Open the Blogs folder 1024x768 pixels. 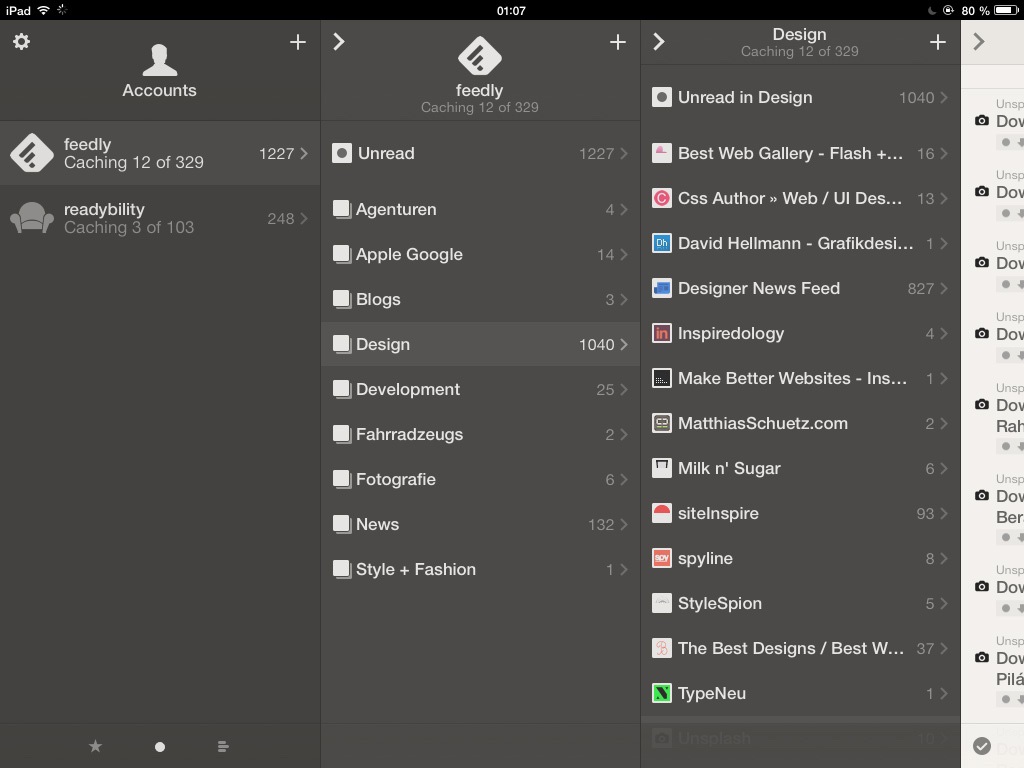[480, 299]
